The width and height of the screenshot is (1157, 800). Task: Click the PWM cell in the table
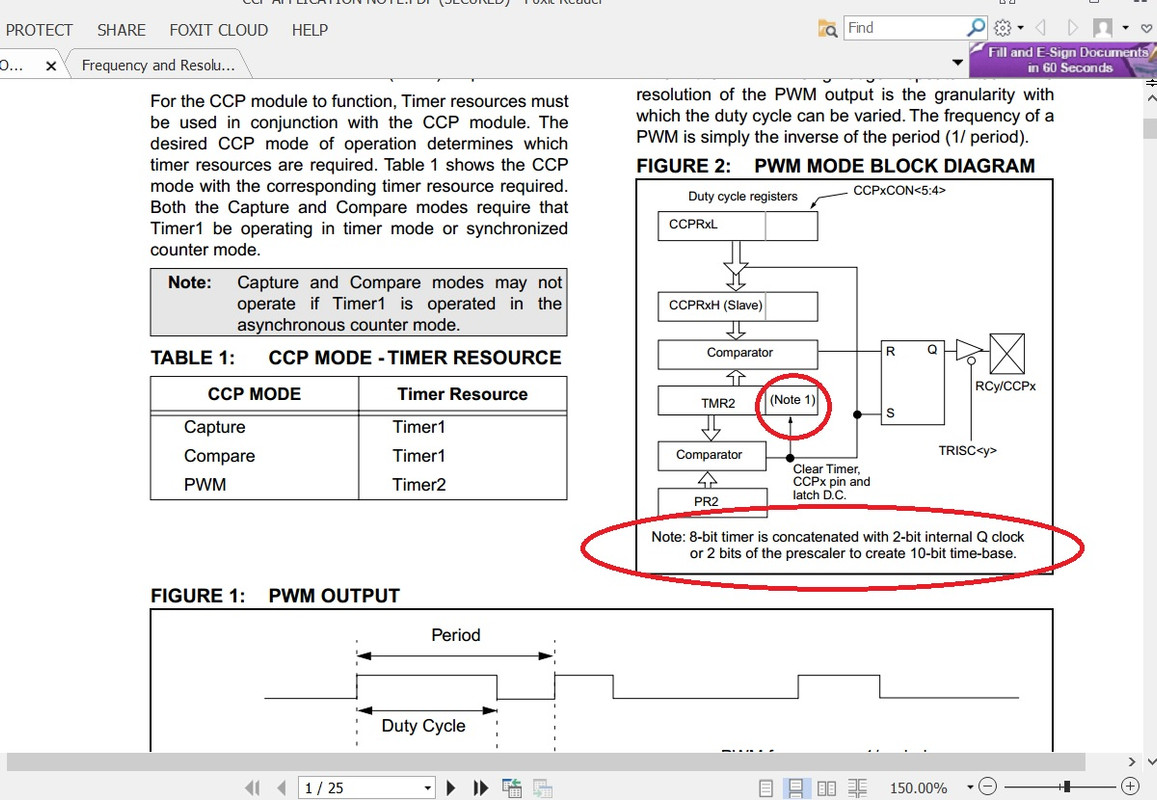[x=205, y=485]
